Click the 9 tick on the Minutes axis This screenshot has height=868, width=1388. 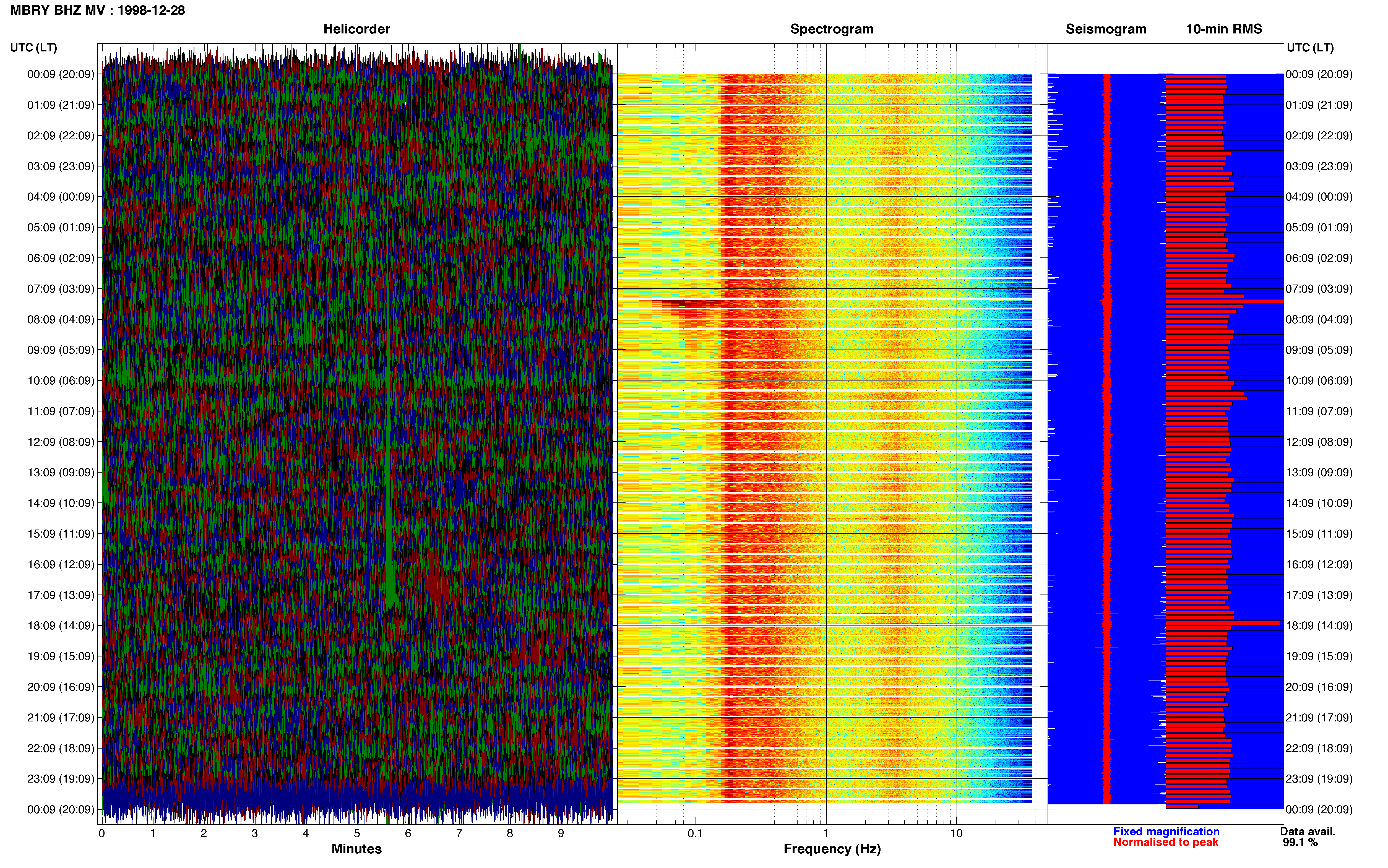click(x=561, y=833)
